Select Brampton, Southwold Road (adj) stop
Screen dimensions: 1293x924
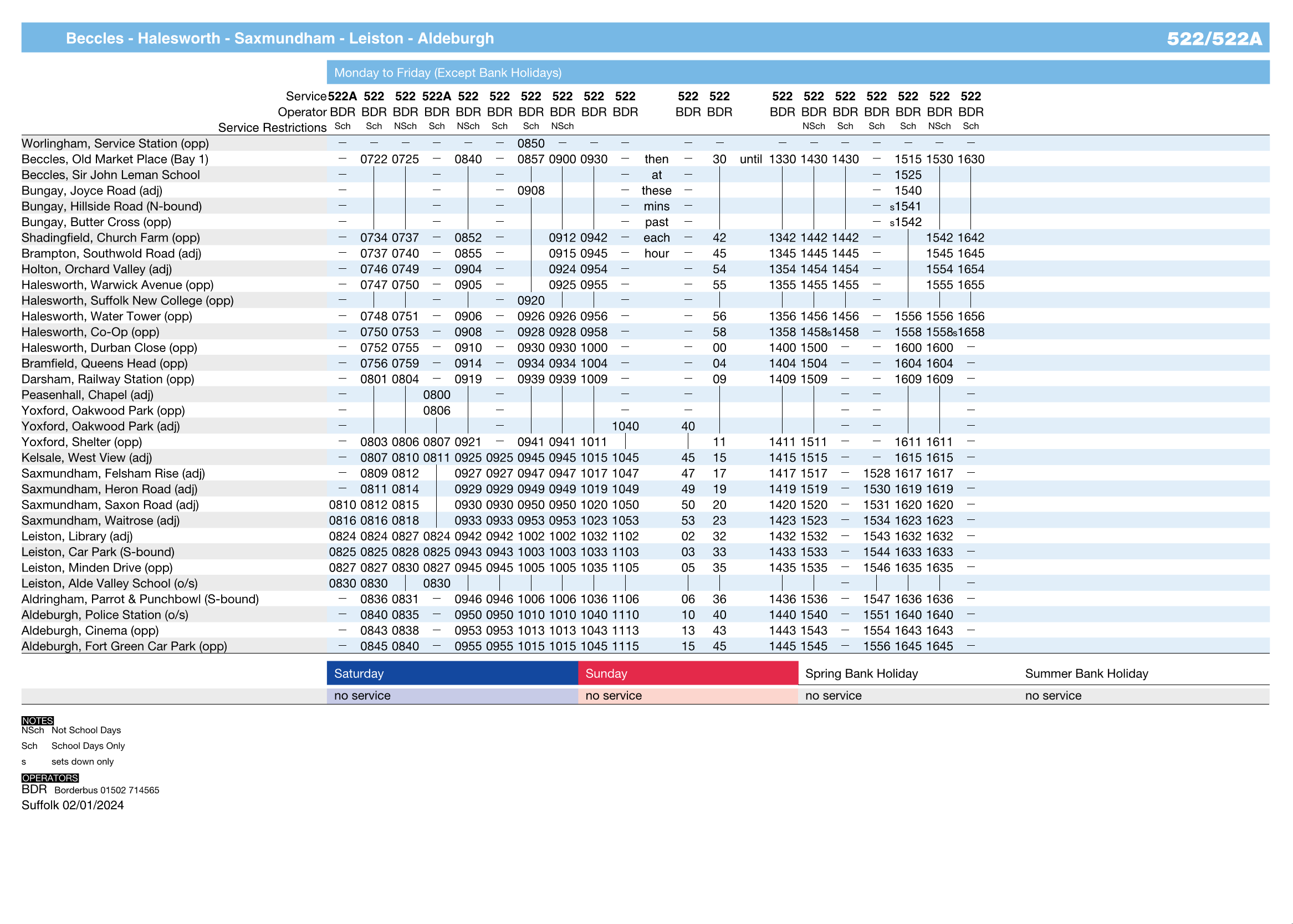pos(111,253)
